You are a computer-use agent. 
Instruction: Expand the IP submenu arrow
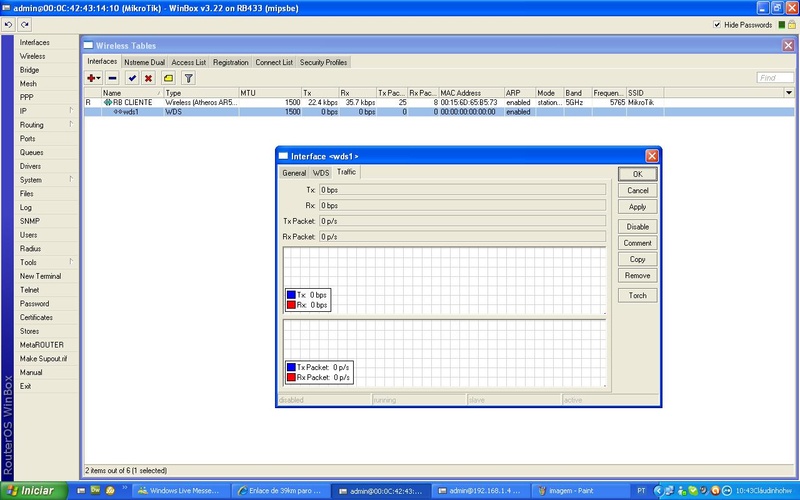click(x=71, y=110)
